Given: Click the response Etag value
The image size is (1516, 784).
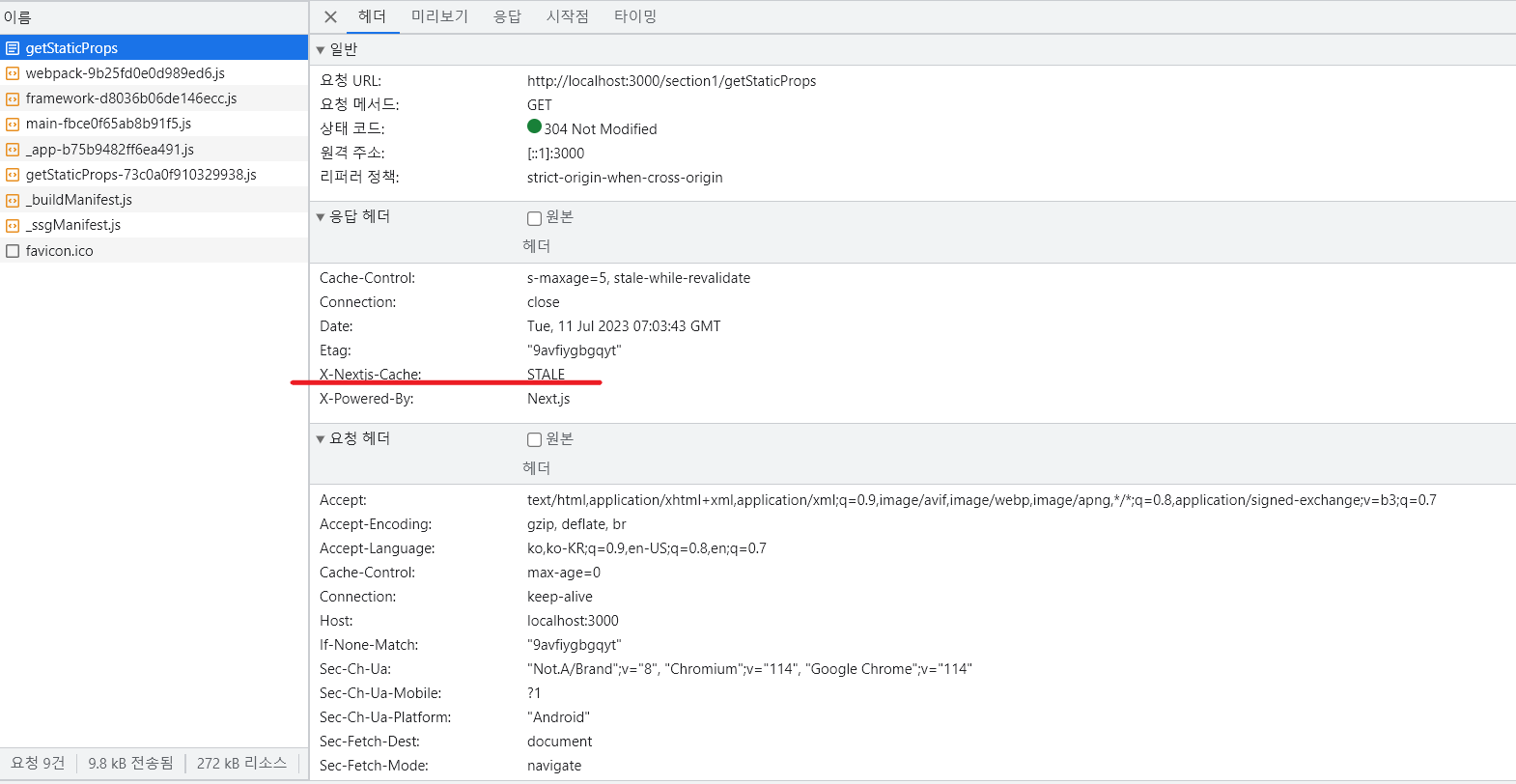Looking at the screenshot, I should point(574,350).
